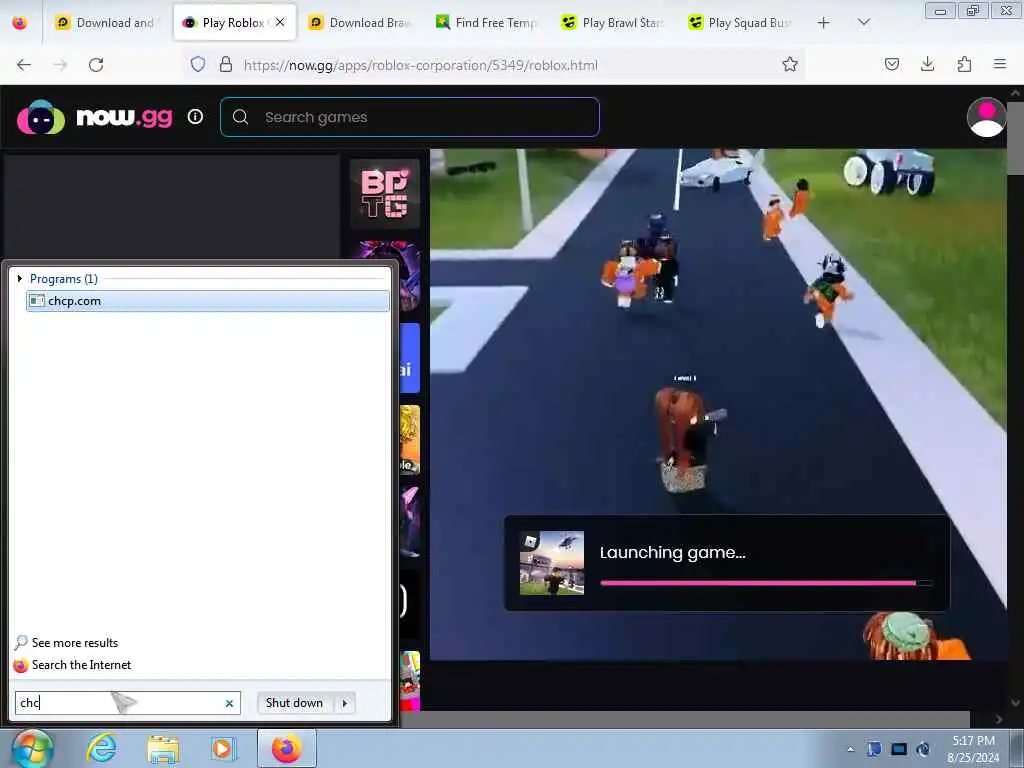1024x768 pixels.
Task: Click the volume speaker tray icon
Action: 923,749
